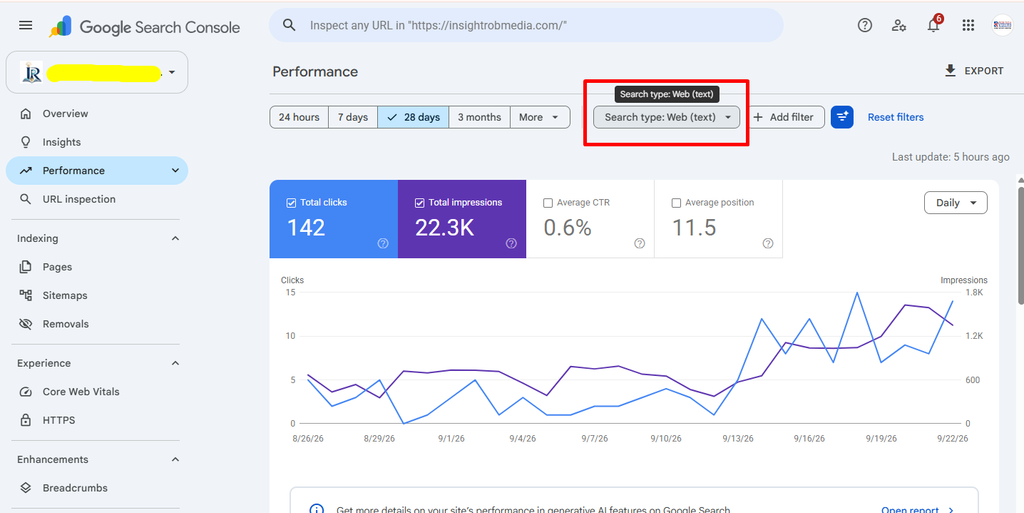1024x513 pixels.
Task: Click help icon on Average CTR card
Action: tap(639, 243)
